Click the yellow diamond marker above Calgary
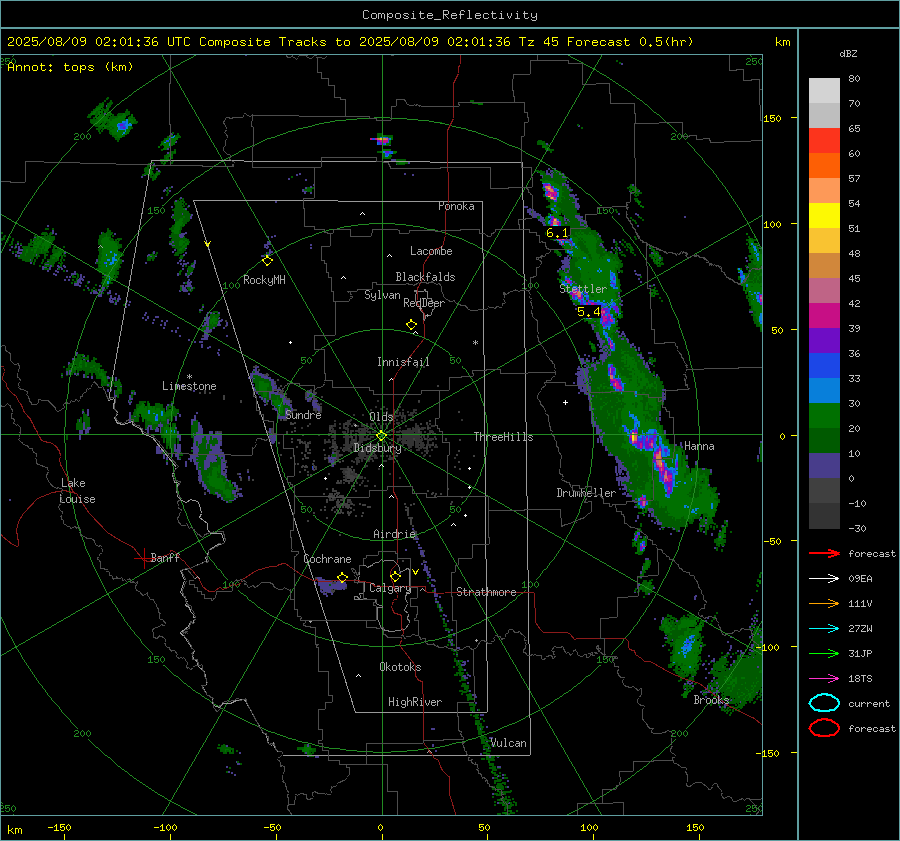This screenshot has width=900, height=841. click(x=395, y=576)
